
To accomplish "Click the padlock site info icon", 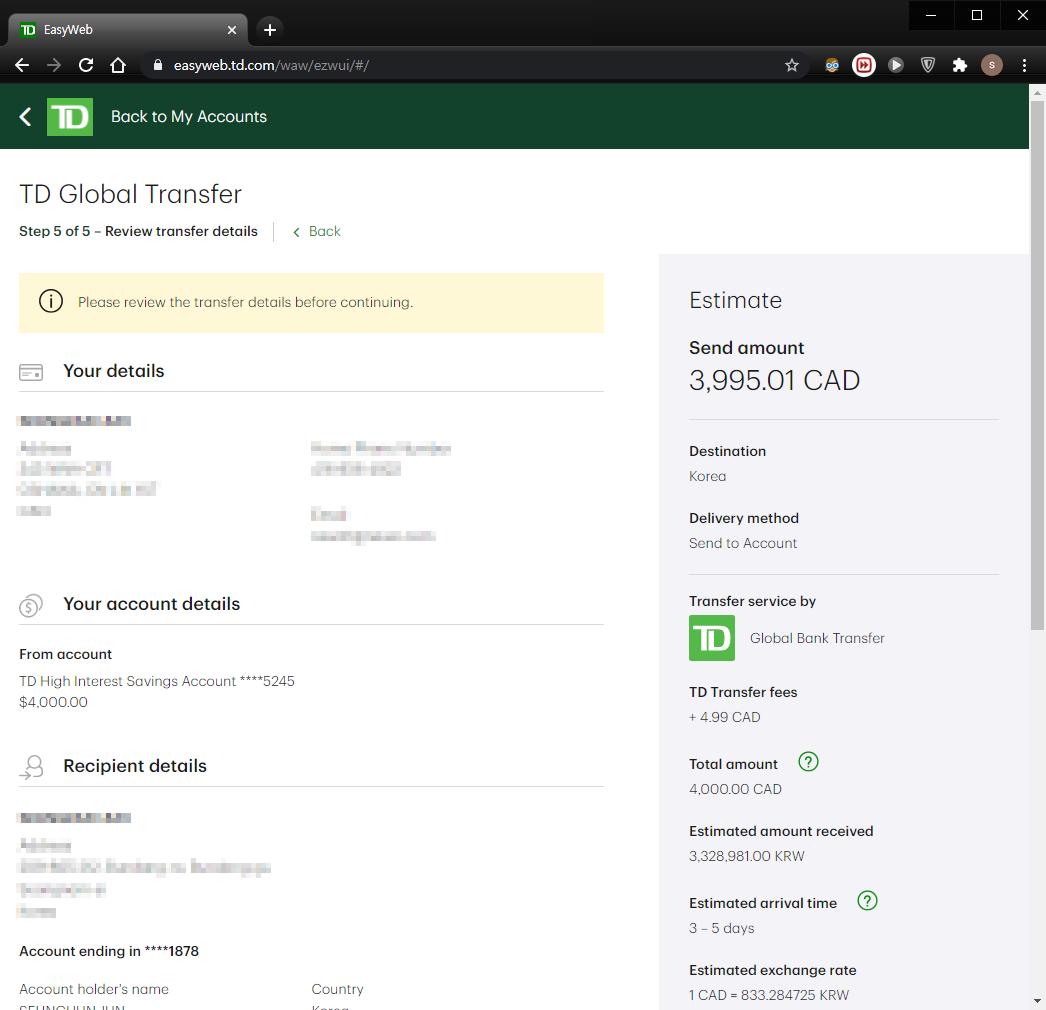I will pyautogui.click(x=158, y=65).
